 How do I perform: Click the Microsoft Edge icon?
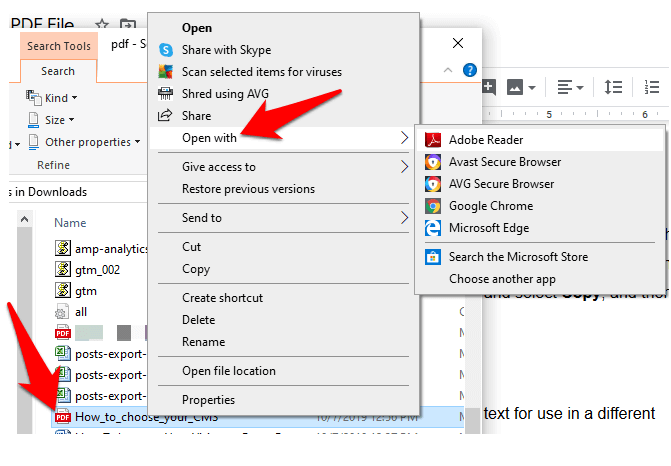coord(433,228)
